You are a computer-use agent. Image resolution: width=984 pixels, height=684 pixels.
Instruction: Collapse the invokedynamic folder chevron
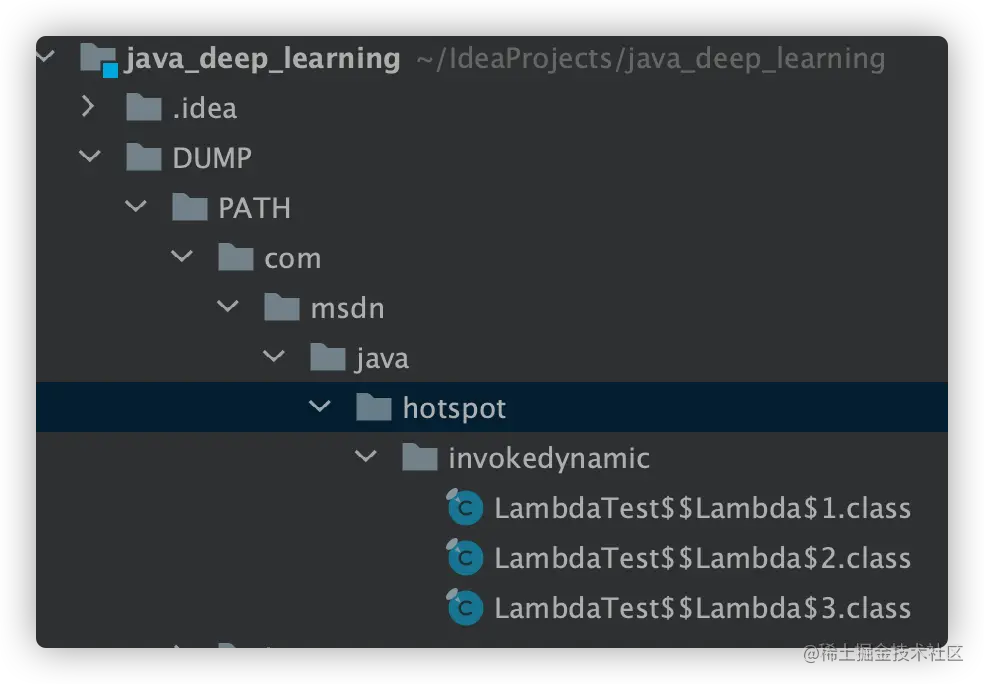click(x=365, y=457)
